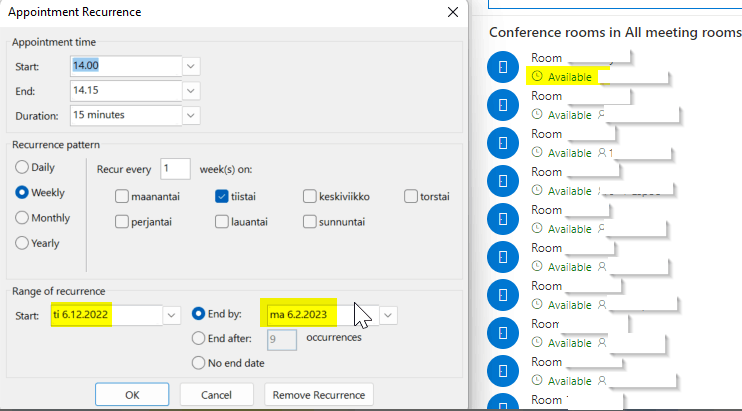Viewport: 742px width, 411px height.
Task: Uncheck the tiistai checkbox
Action: click(x=221, y=196)
